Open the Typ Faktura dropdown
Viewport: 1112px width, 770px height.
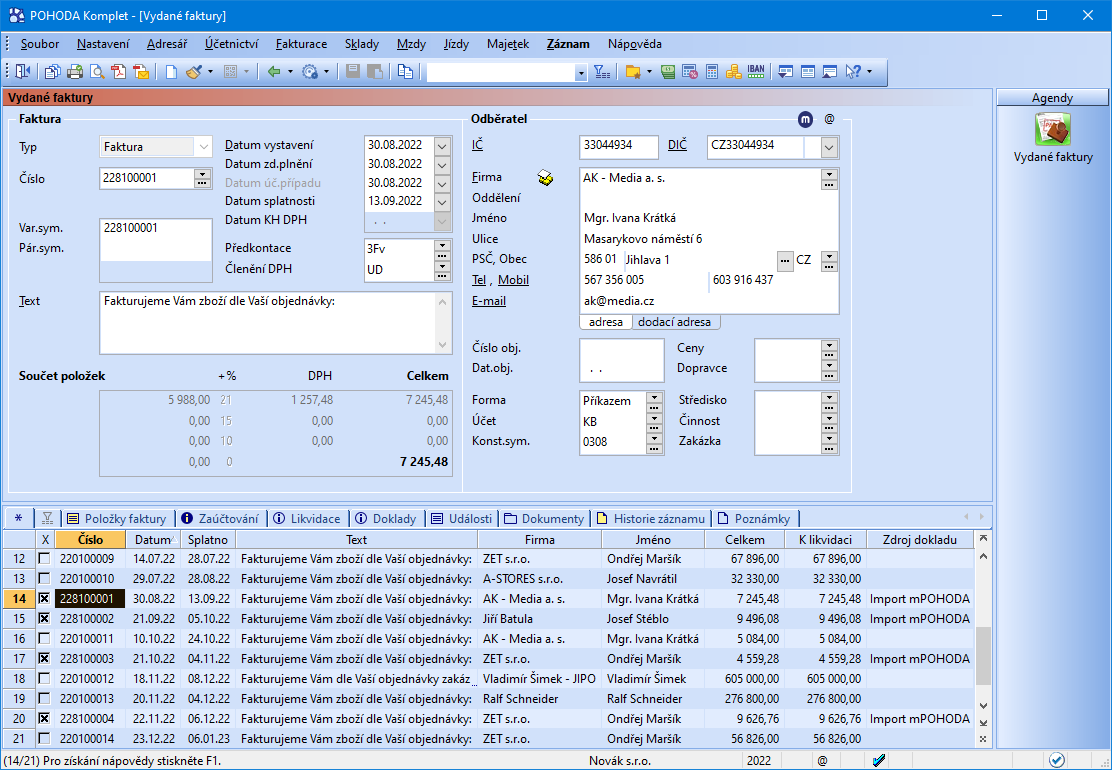(204, 147)
